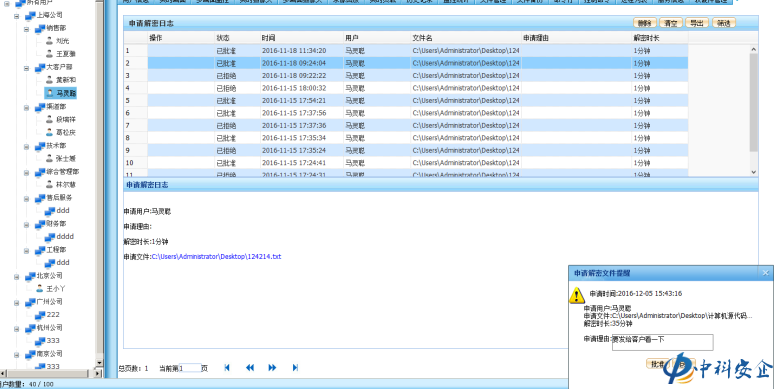
Task: Collapse the 大客户部 node
Action: [26, 68]
